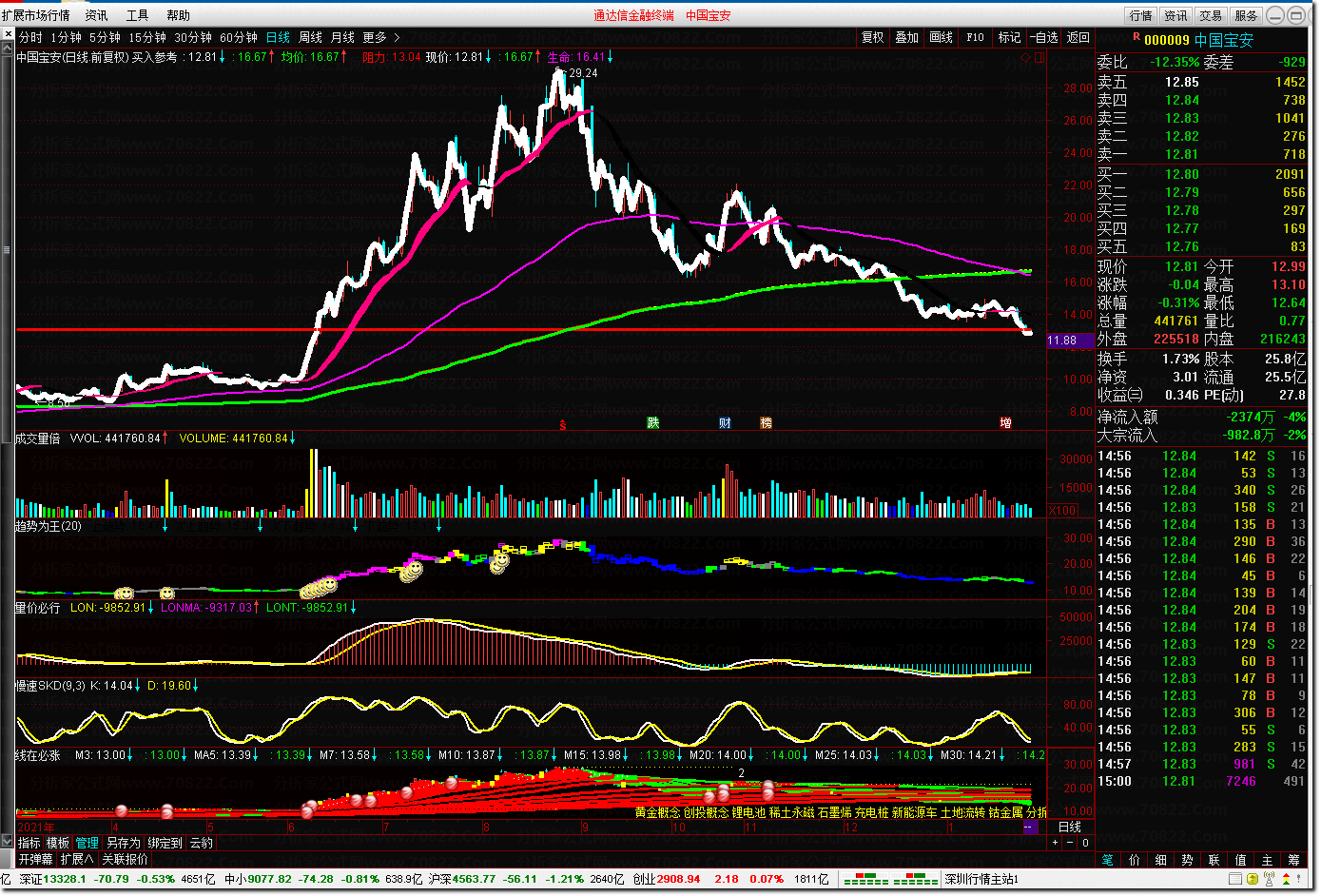Select the 日线 daily period

[x=279, y=37]
